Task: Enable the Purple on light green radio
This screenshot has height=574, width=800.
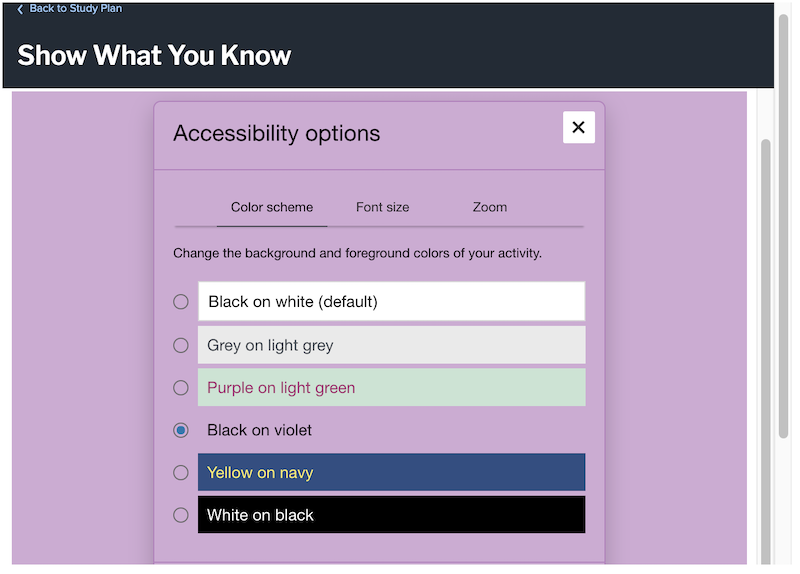Action: pos(181,387)
